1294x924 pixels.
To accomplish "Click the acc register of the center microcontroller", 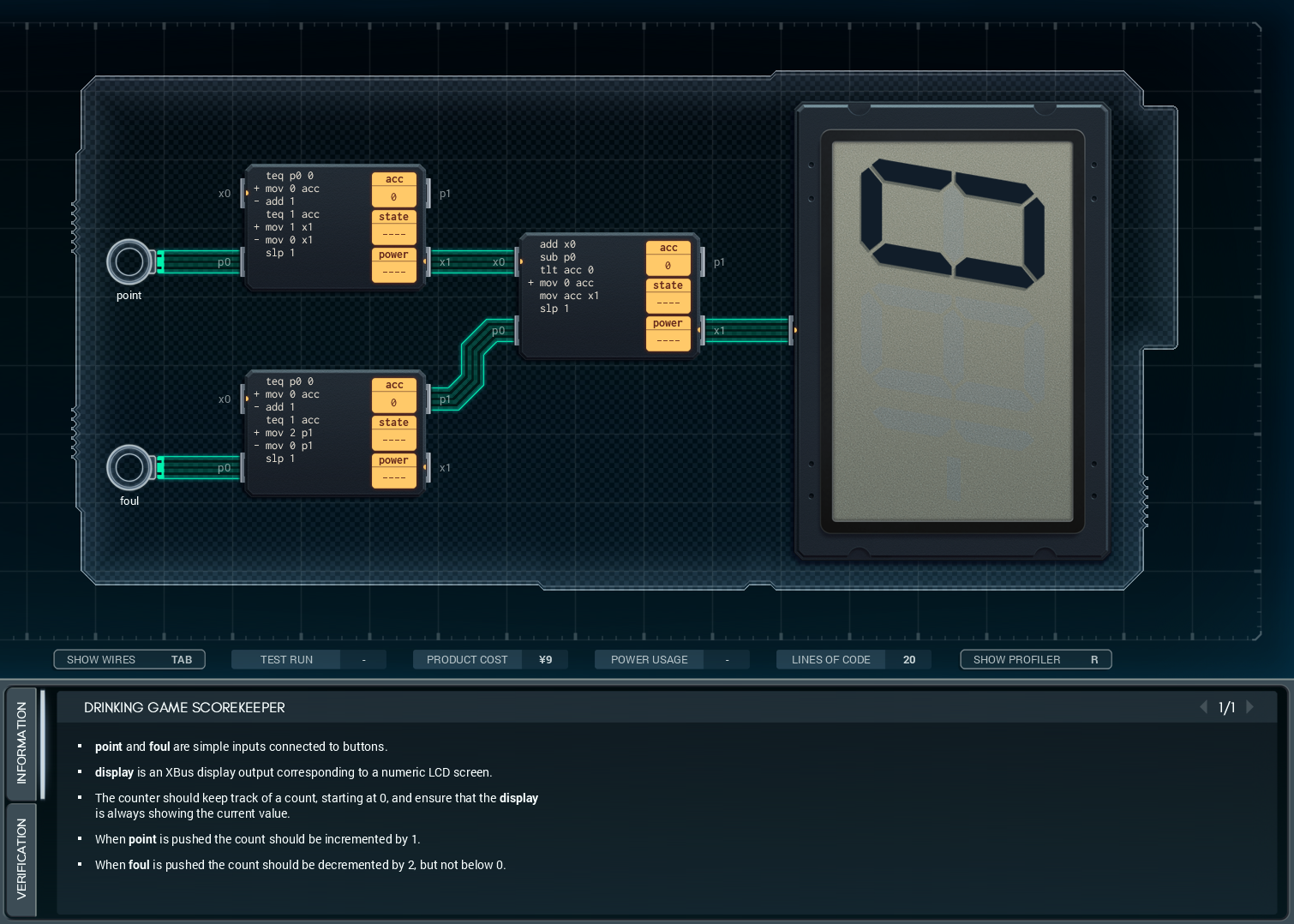I will click(668, 257).
